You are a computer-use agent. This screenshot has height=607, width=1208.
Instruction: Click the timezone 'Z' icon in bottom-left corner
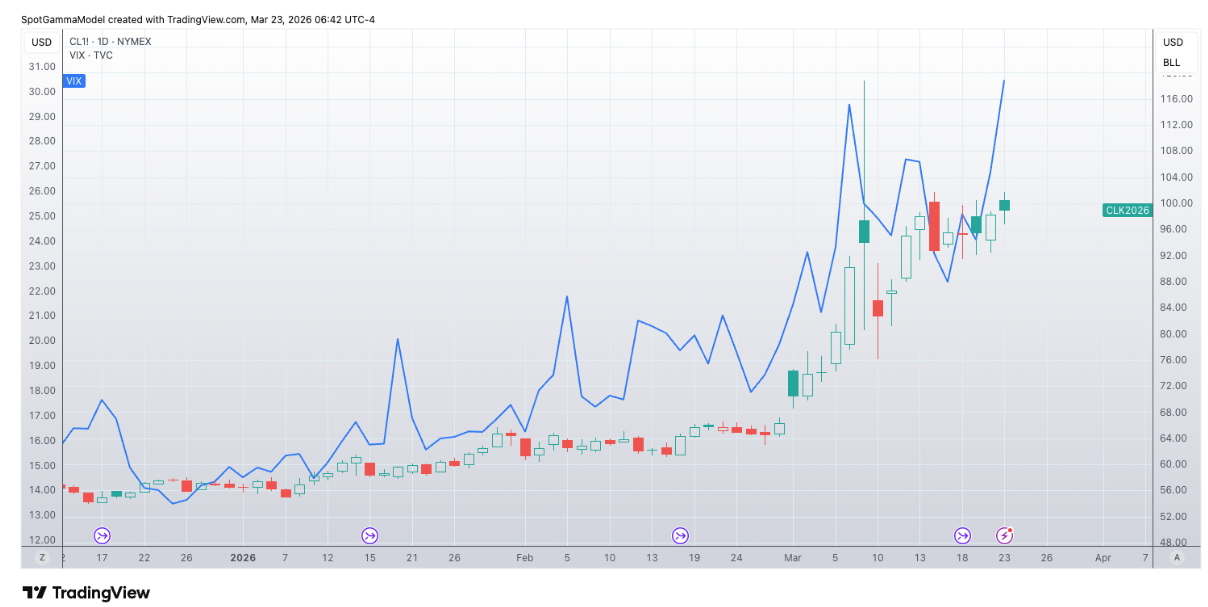(41, 557)
